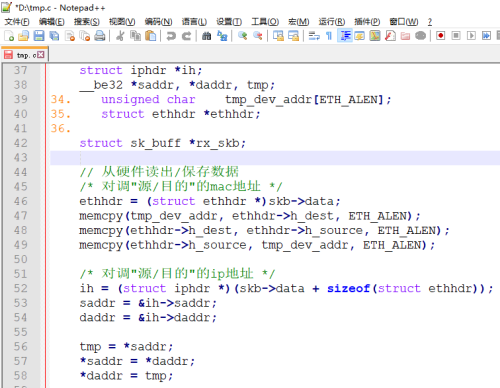Screen dimensions: 500x388
Task: Close the tmp.c tab with its X
Action: [x=41, y=55]
